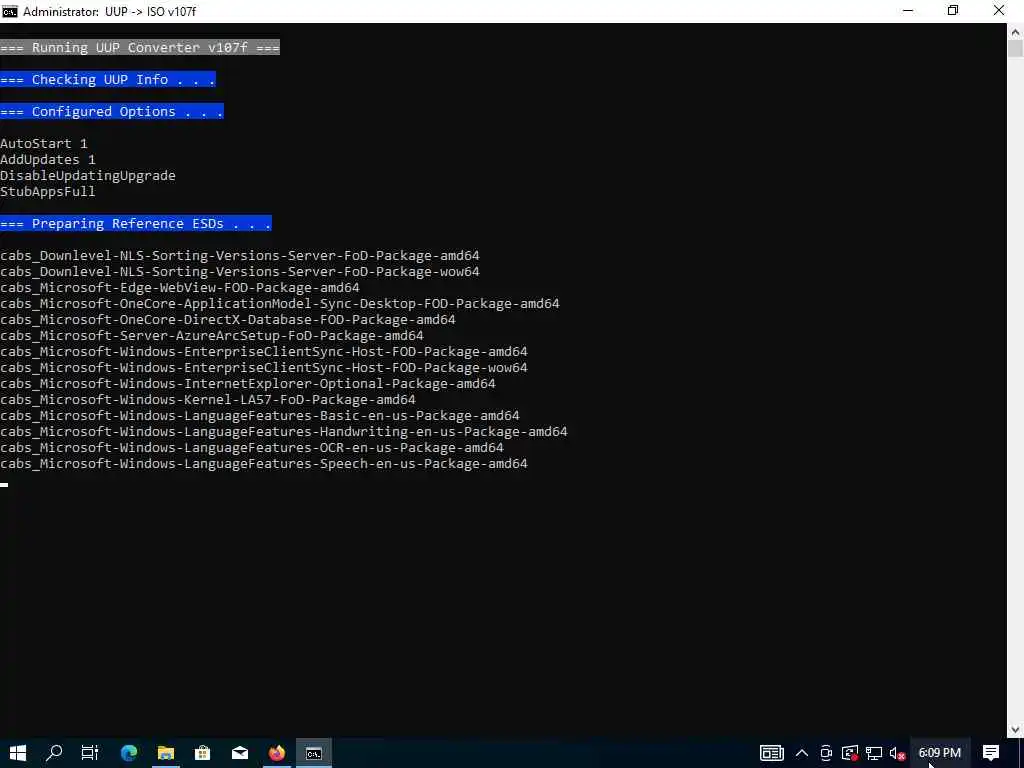Image resolution: width=1024 pixels, height=768 pixels.
Task: Click Meet Now camera tray icon
Action: click(826, 753)
